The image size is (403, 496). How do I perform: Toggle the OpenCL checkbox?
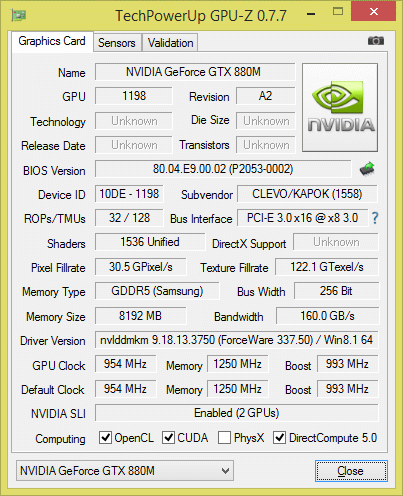(105, 437)
